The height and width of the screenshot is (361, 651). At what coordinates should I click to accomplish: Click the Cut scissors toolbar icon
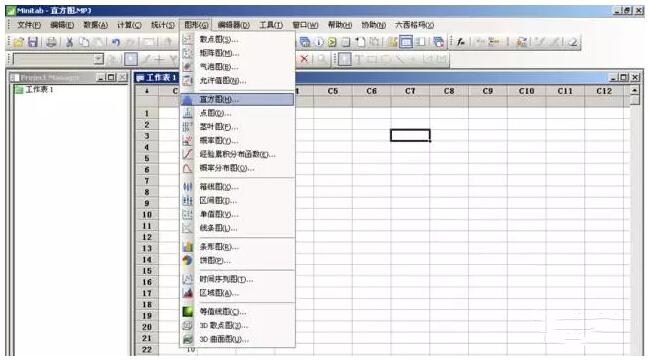coord(70,42)
